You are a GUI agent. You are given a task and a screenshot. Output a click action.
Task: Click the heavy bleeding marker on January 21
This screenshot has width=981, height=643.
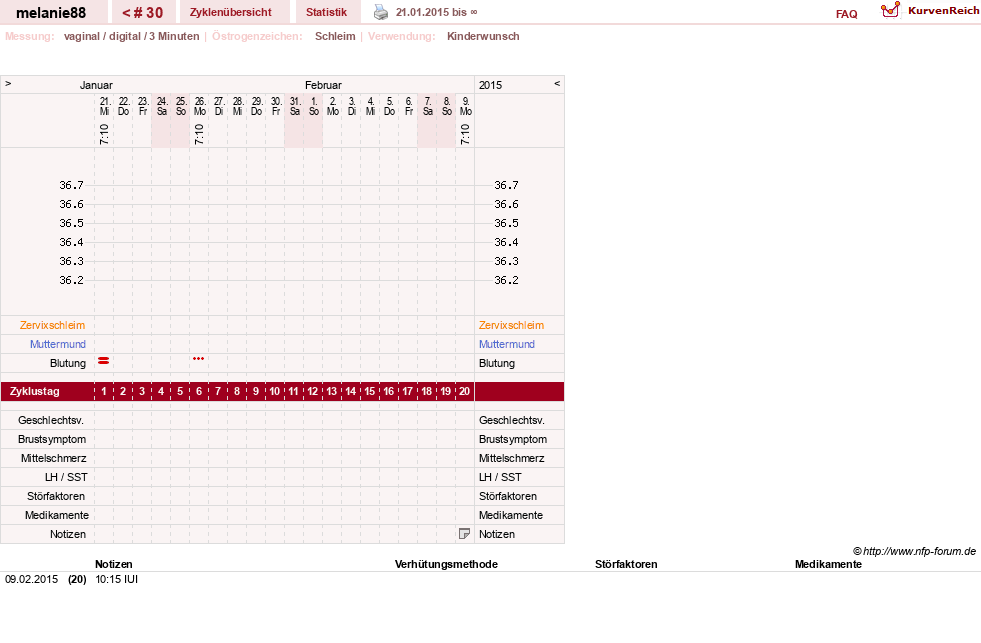[104, 360]
